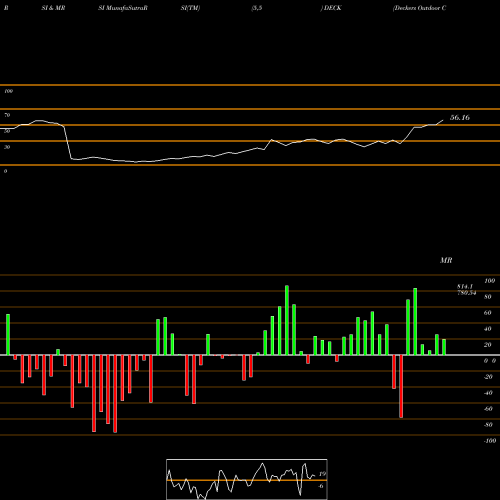Click the -100 label on MR axis
The width and height of the screenshot is (500, 500).
click(x=490, y=441)
